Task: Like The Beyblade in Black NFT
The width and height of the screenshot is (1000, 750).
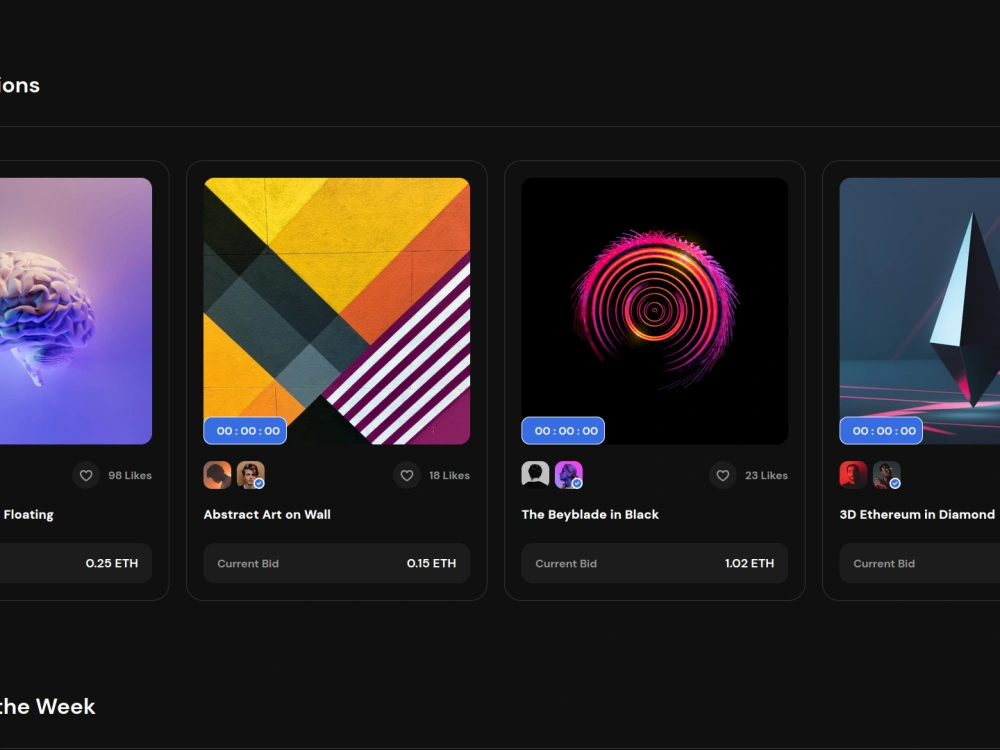Action: (x=723, y=475)
